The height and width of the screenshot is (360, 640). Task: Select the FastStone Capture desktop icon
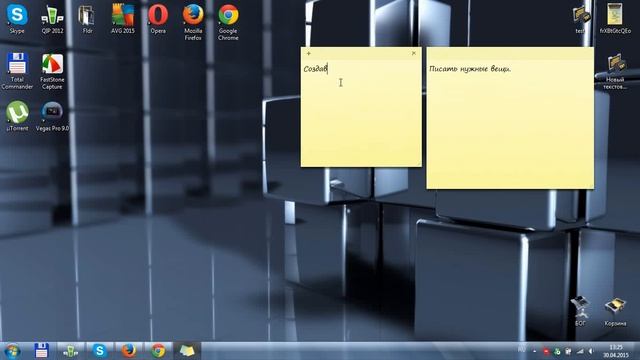tap(52, 71)
